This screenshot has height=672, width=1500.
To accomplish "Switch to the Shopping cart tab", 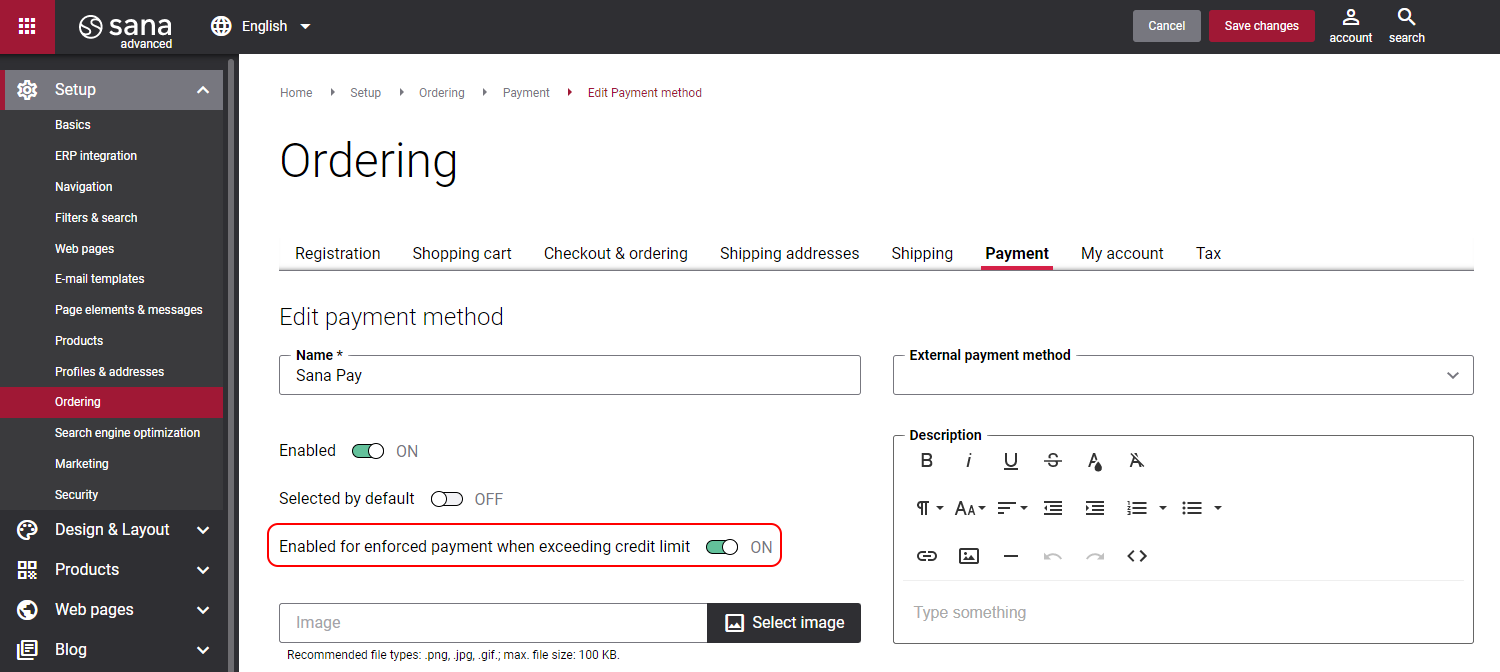I will pyautogui.click(x=462, y=253).
